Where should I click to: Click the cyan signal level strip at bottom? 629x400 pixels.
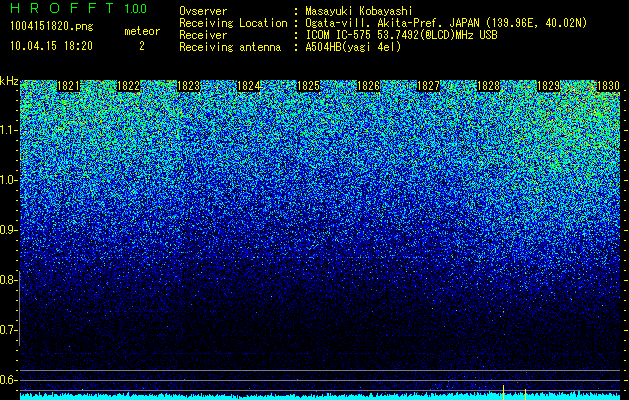pyautogui.click(x=320, y=397)
